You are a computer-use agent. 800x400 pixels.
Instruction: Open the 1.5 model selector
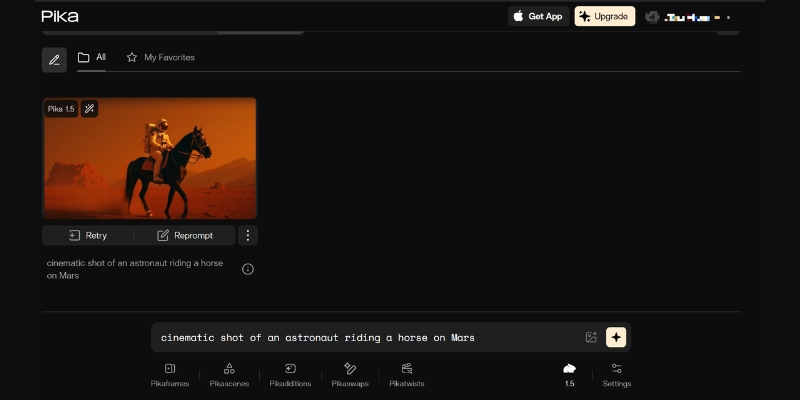(x=569, y=374)
